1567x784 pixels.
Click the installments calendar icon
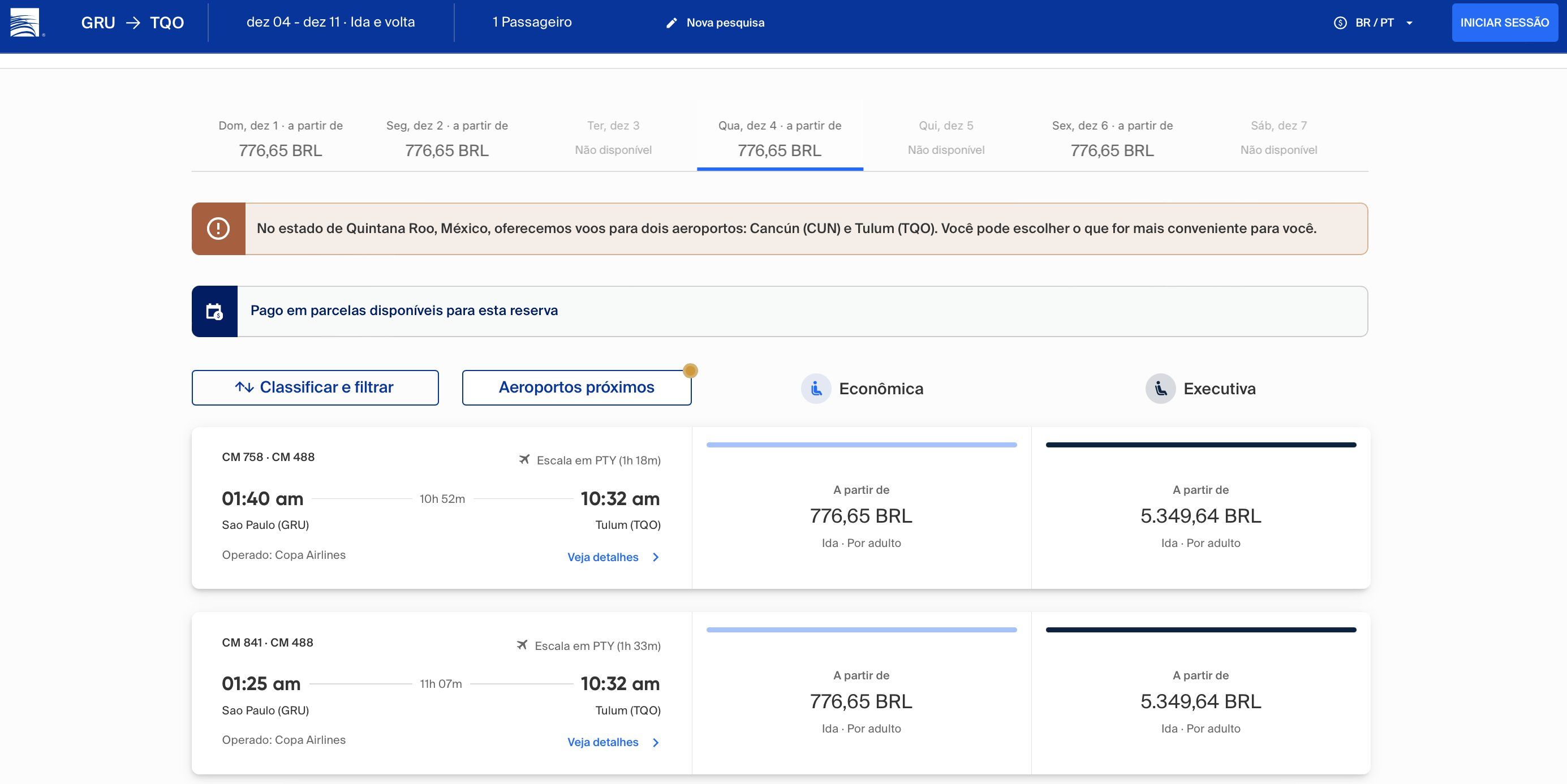tap(214, 312)
